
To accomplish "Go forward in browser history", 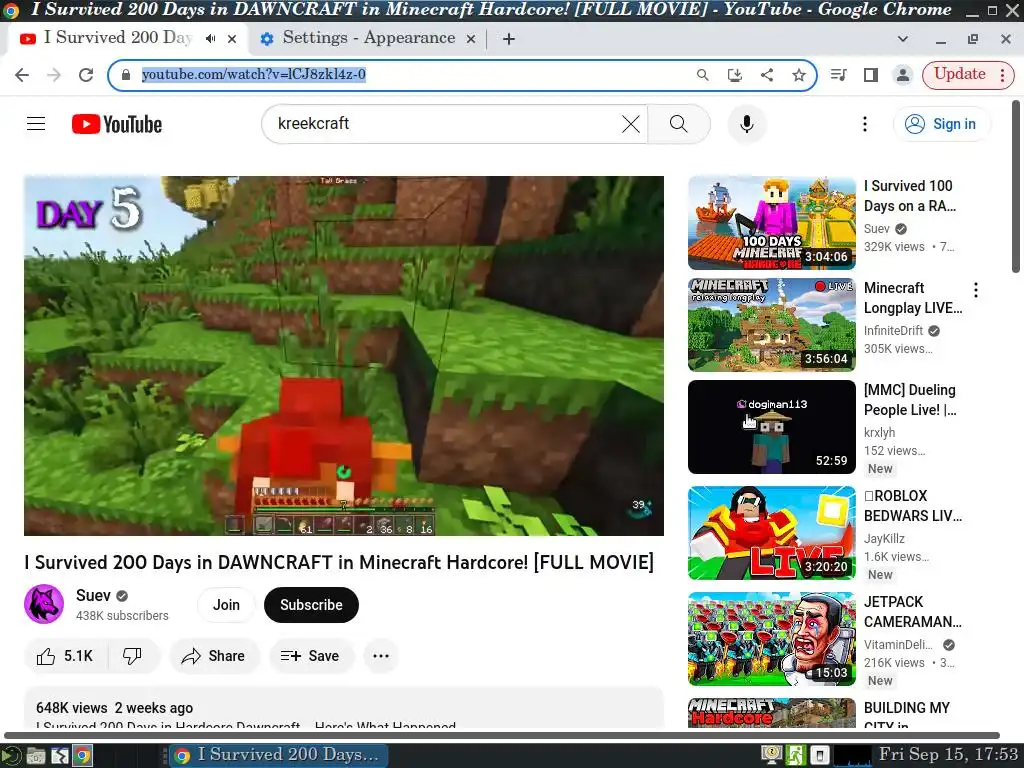I will click(54, 75).
